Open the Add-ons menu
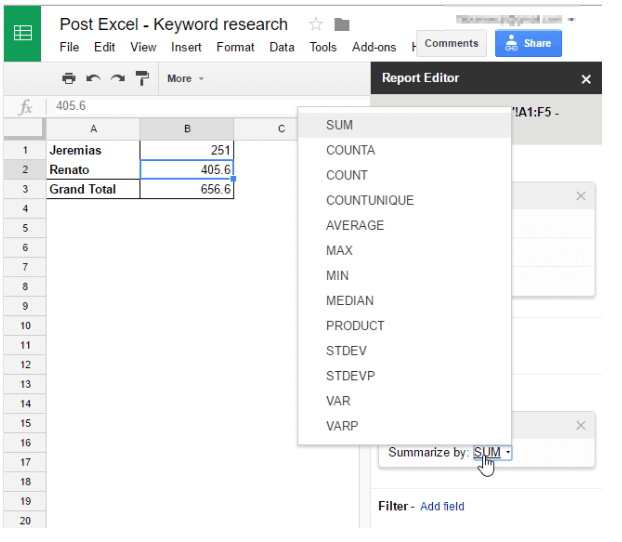622x542 pixels. coord(374,47)
